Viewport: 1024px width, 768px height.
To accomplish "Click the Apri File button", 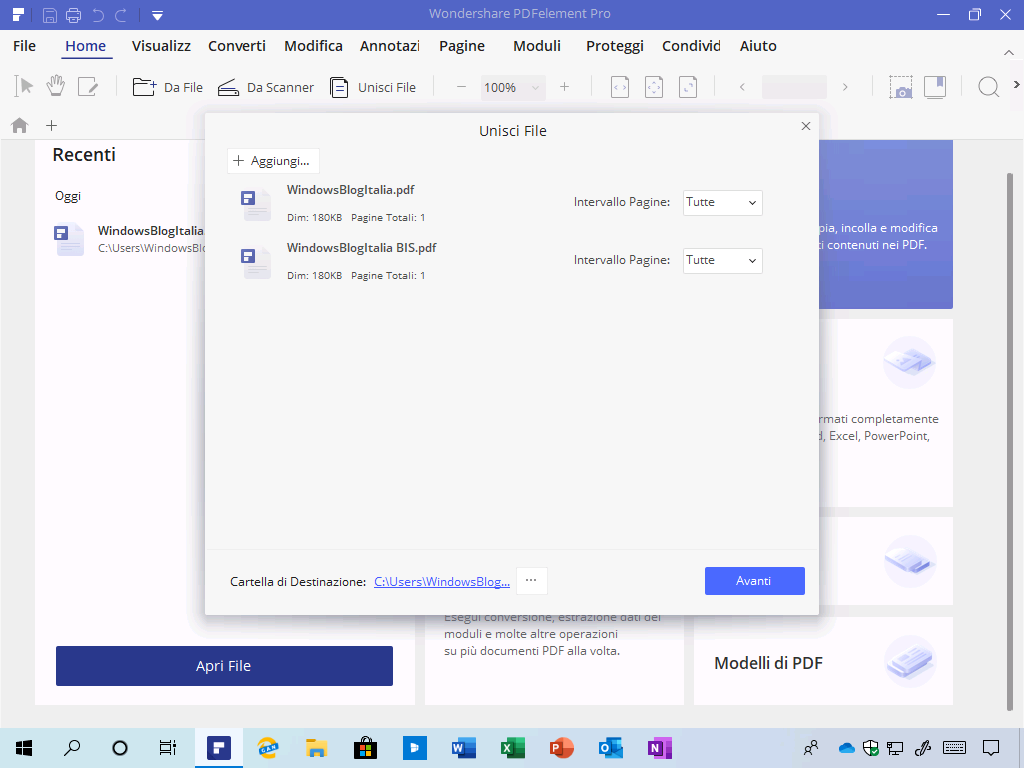I will pos(224,665).
